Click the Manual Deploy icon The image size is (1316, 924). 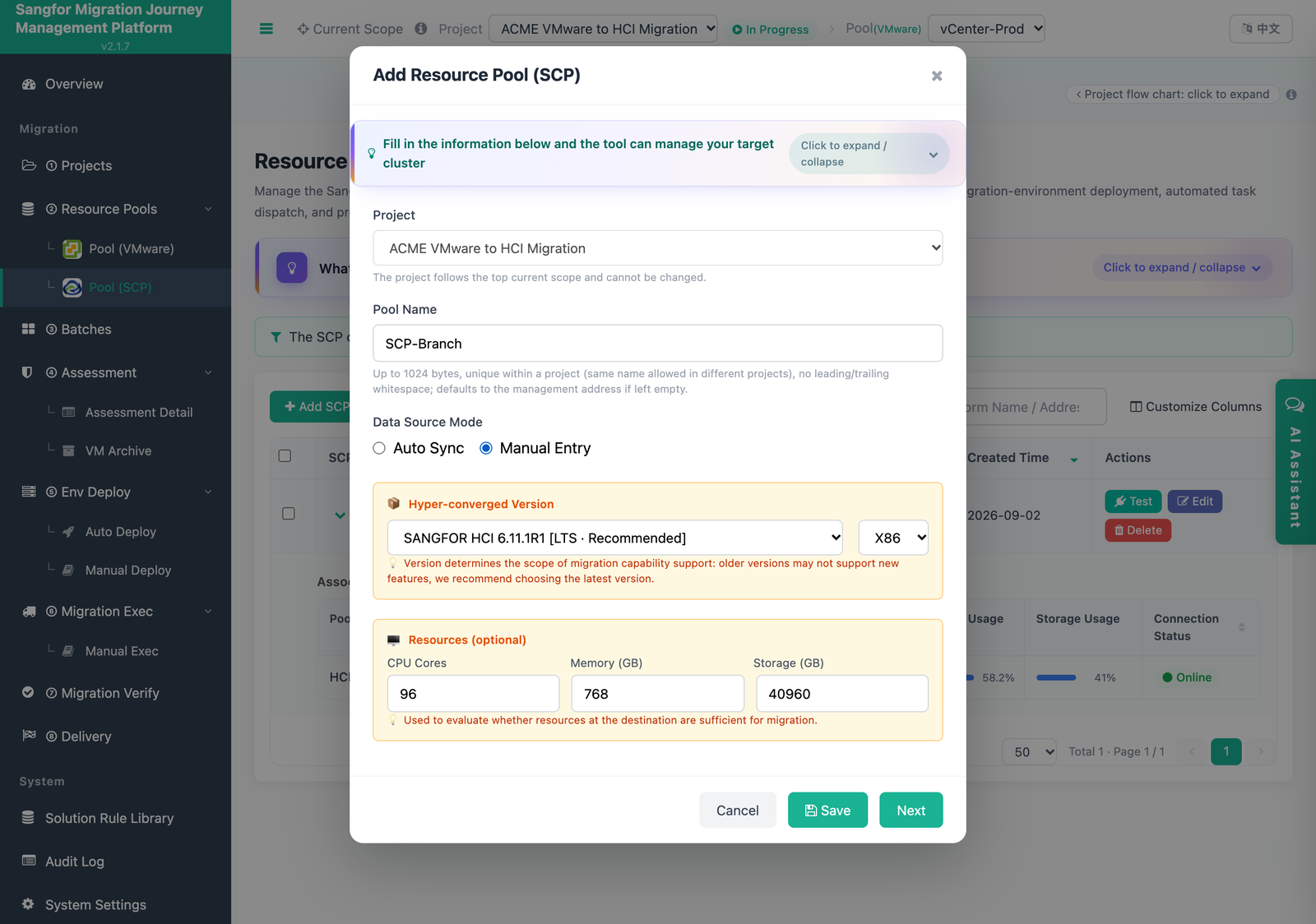[x=69, y=570]
